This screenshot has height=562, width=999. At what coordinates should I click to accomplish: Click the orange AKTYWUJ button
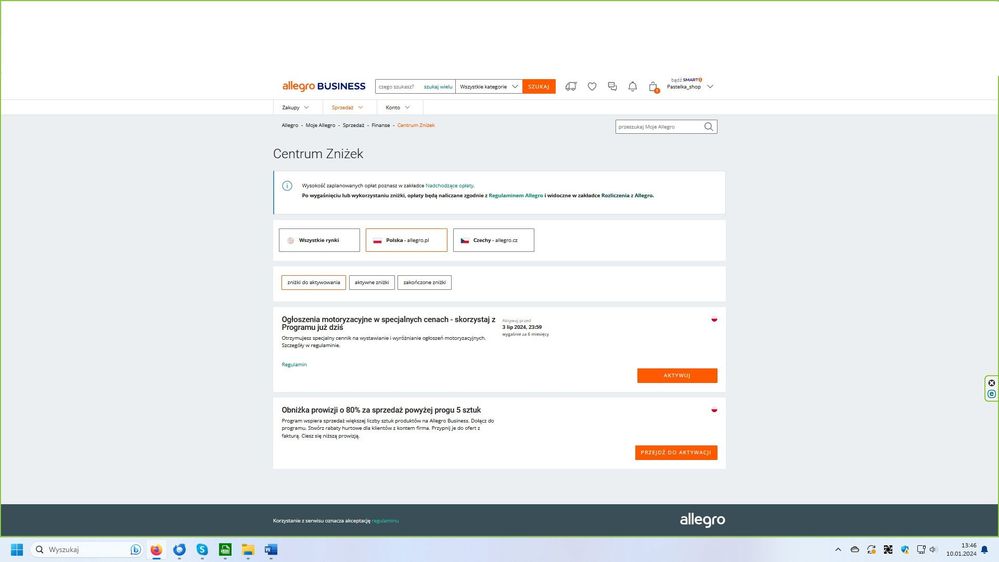[677, 376]
